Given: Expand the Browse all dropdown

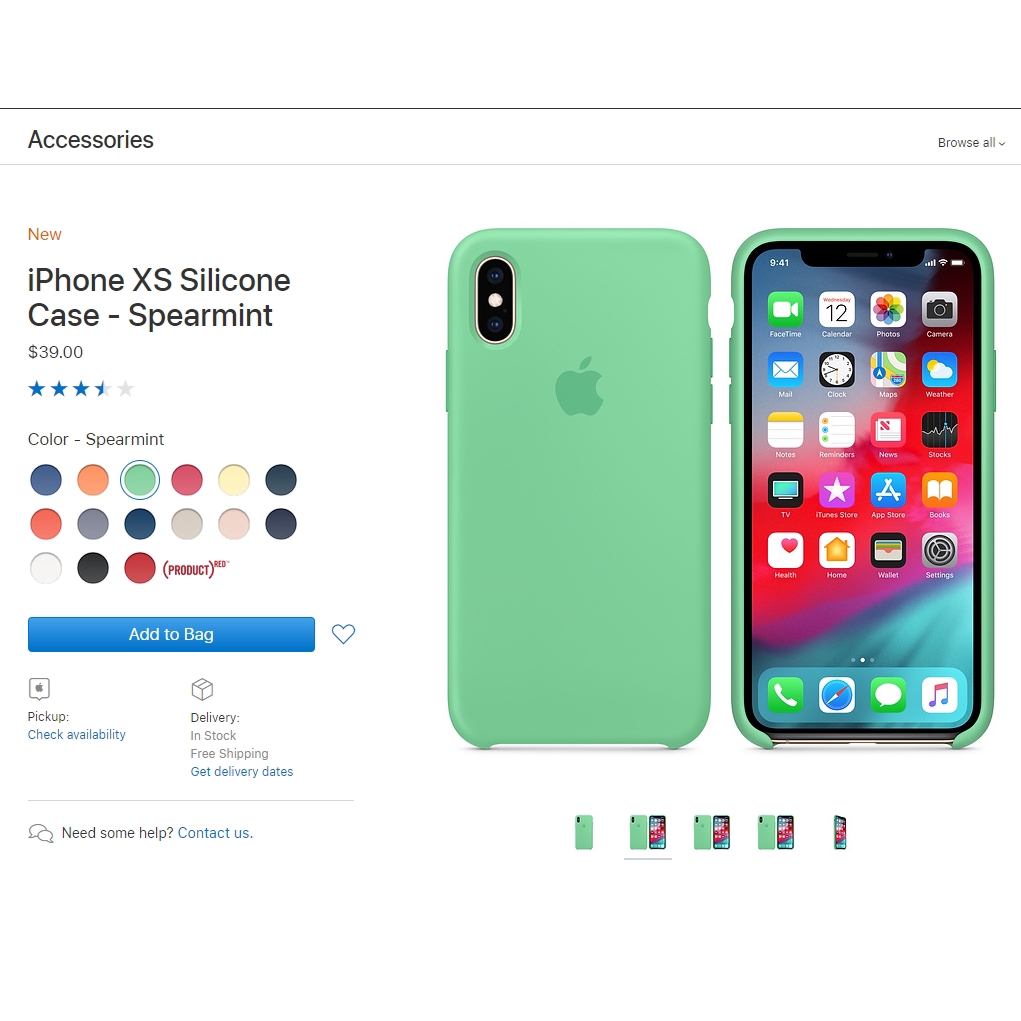Looking at the screenshot, I should 971,143.
